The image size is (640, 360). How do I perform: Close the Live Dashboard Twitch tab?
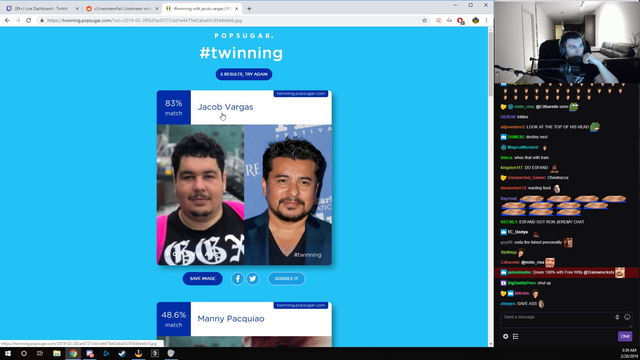77,9
